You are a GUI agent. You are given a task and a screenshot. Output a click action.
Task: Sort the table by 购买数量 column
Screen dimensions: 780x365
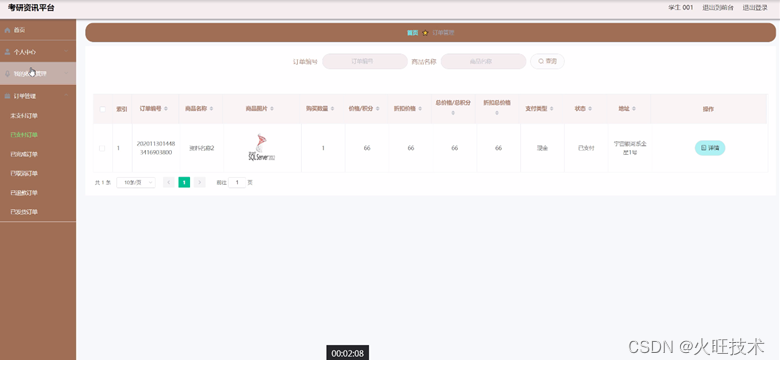[332, 109]
